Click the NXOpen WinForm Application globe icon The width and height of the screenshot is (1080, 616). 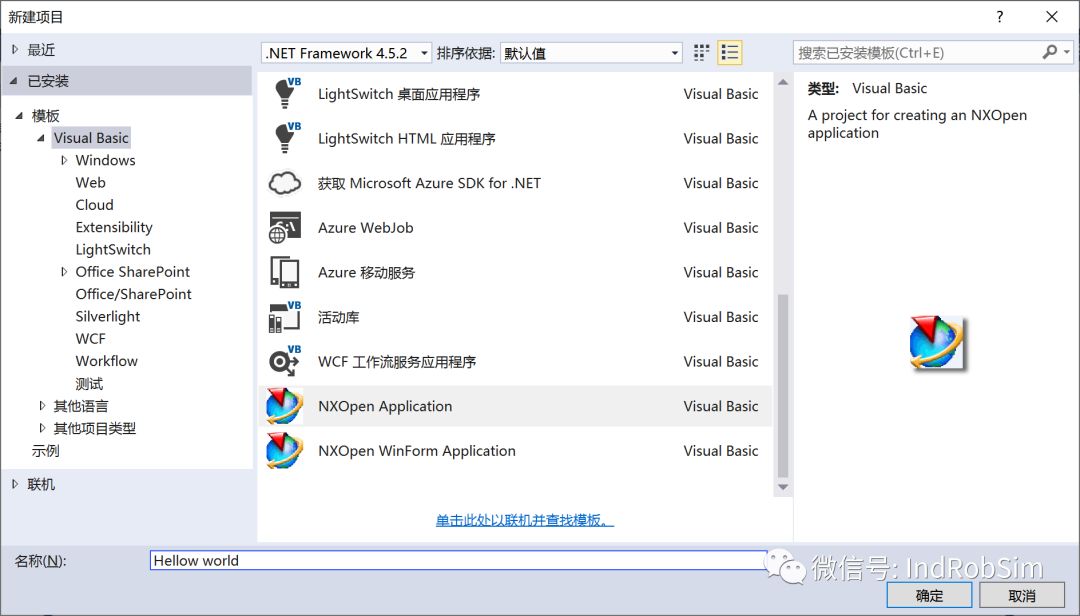click(284, 451)
